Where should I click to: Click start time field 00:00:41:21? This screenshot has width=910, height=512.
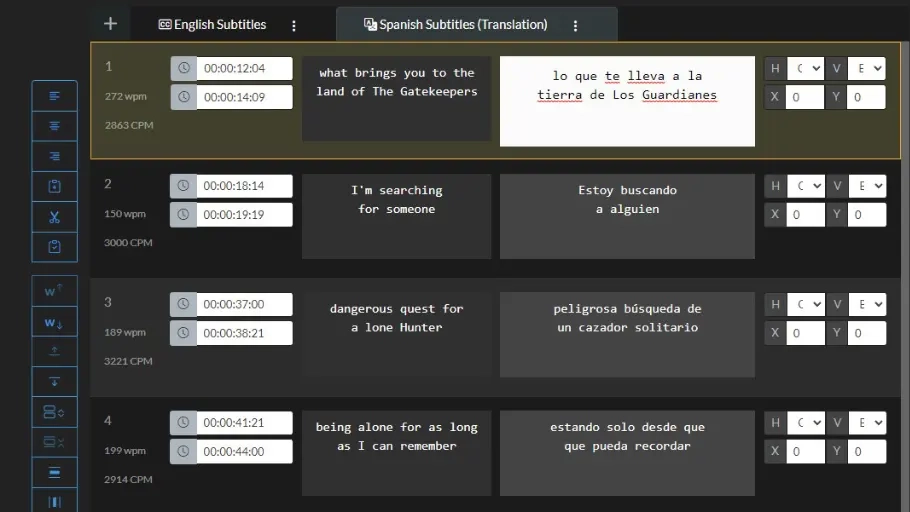click(244, 423)
